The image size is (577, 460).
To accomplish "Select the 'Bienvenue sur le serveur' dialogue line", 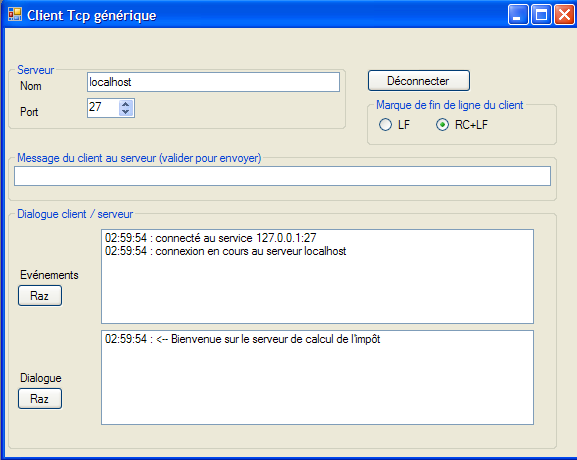I will [x=243, y=339].
